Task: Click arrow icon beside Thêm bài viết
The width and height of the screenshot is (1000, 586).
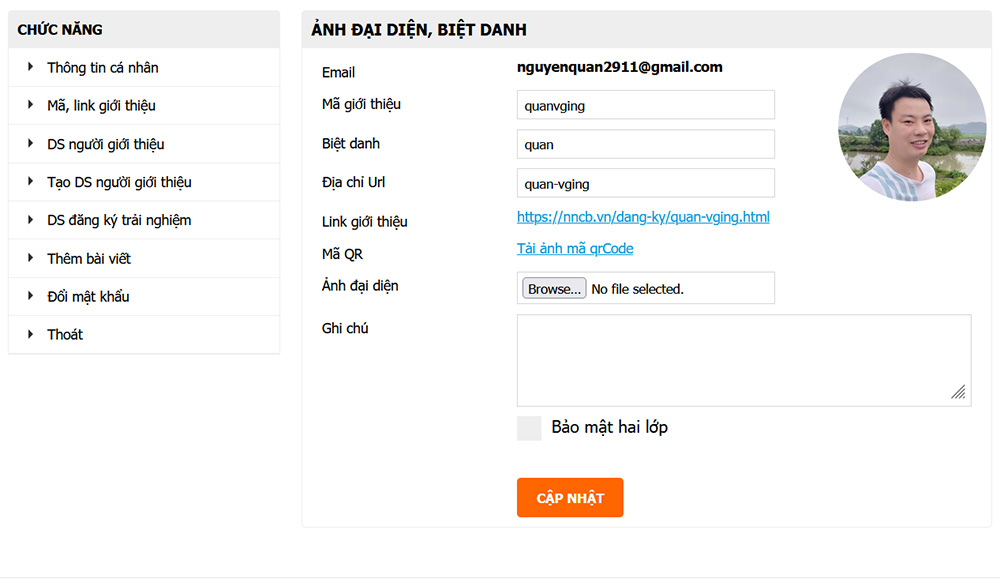Action: pyautogui.click(x=31, y=258)
